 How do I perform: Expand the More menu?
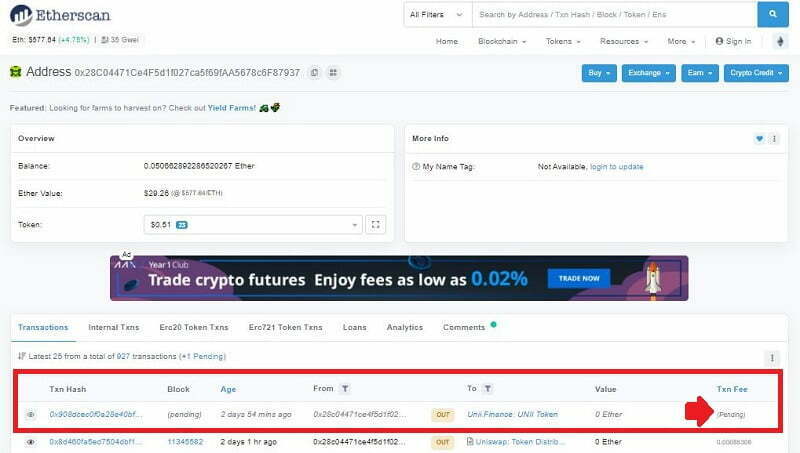(681, 41)
